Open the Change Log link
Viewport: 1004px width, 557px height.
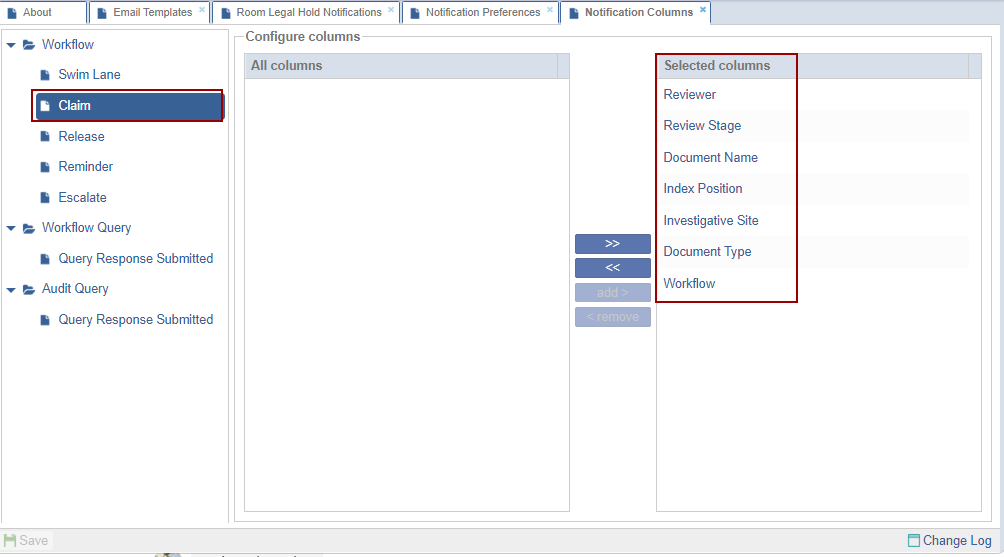[x=956, y=540]
